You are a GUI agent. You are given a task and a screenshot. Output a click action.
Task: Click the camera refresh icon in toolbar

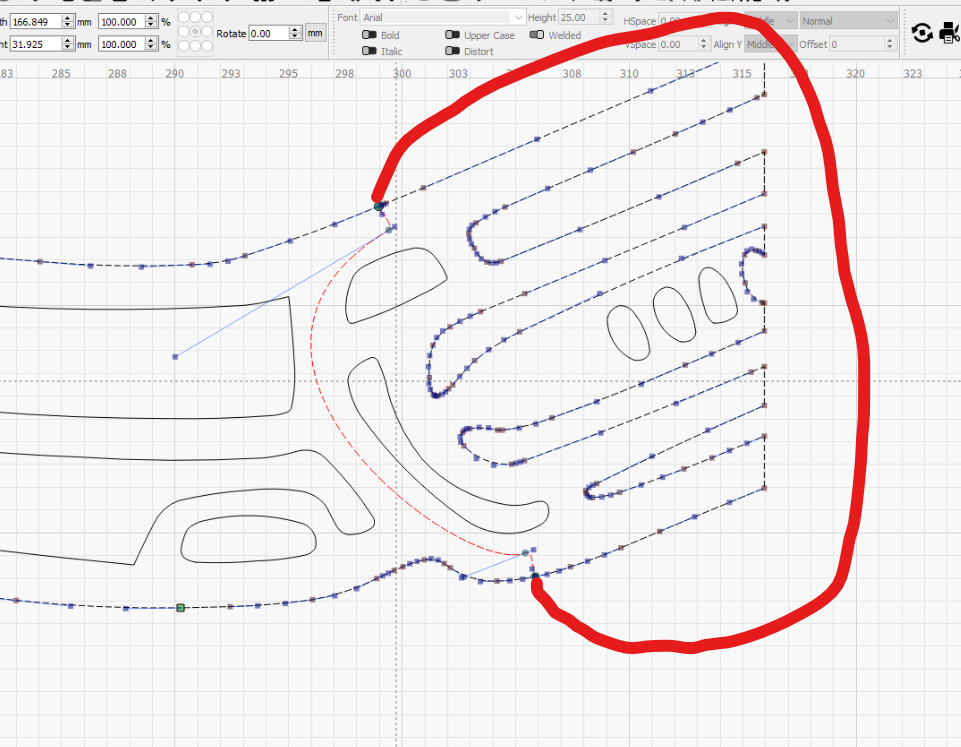tap(922, 32)
